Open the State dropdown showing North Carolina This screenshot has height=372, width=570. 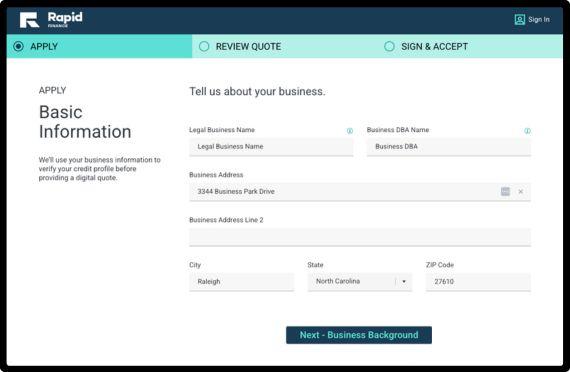[360, 282]
